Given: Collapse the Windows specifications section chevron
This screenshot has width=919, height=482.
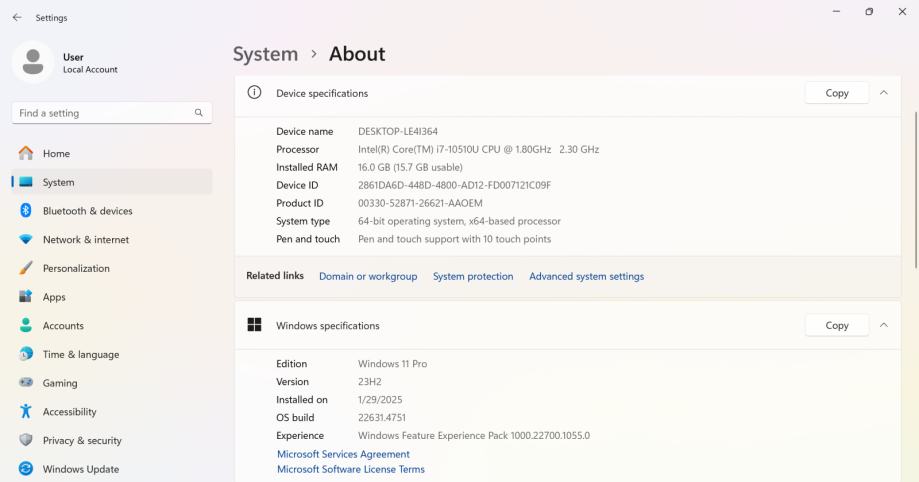Looking at the screenshot, I should click(x=883, y=325).
